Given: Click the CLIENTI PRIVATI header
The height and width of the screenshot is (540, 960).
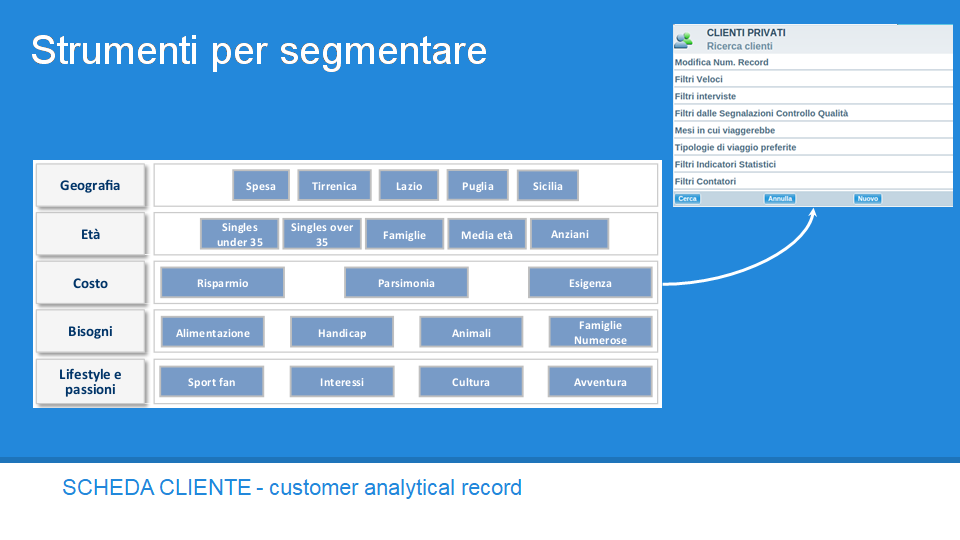Looking at the screenshot, I should (746, 32).
